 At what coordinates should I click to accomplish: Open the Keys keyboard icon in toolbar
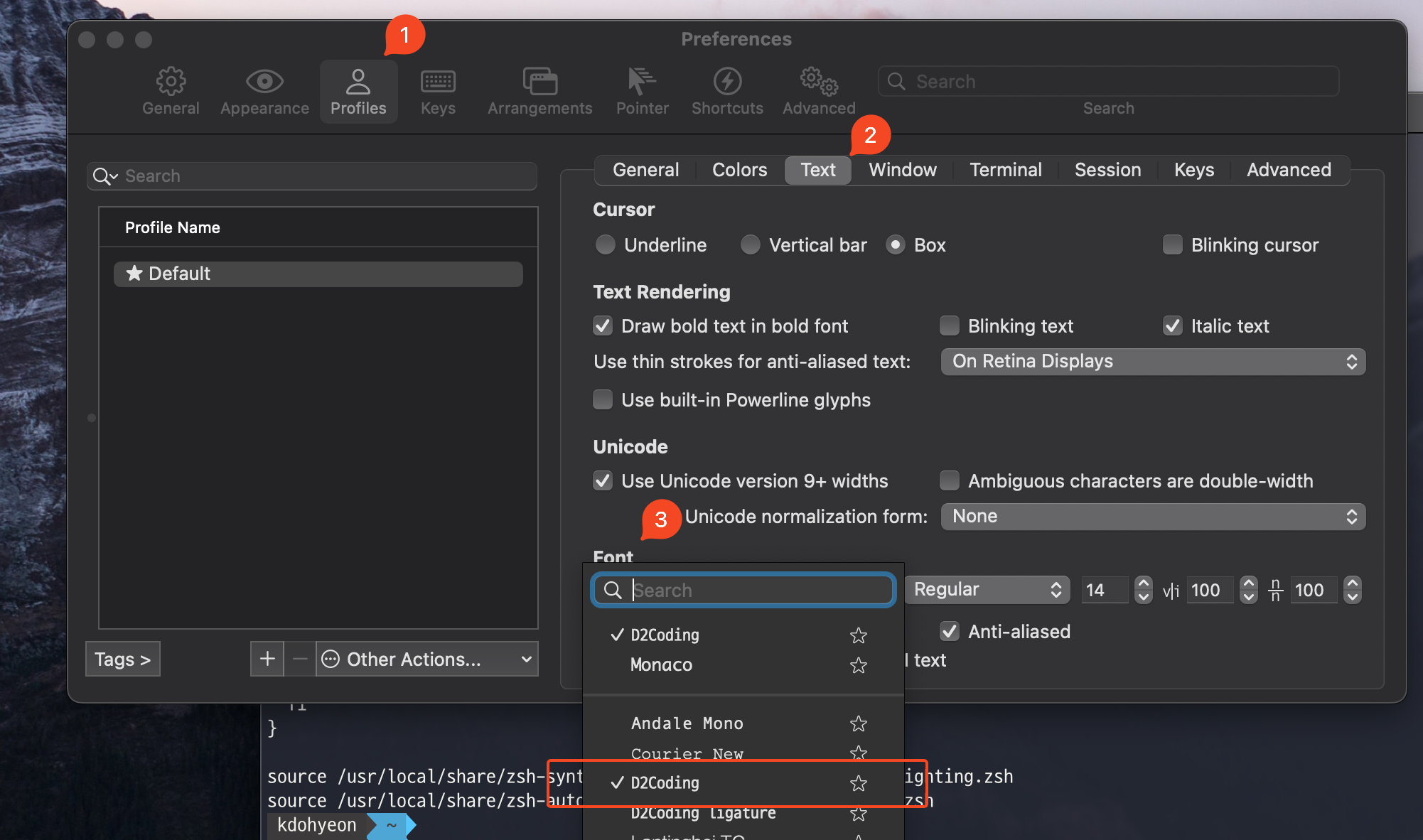(438, 82)
